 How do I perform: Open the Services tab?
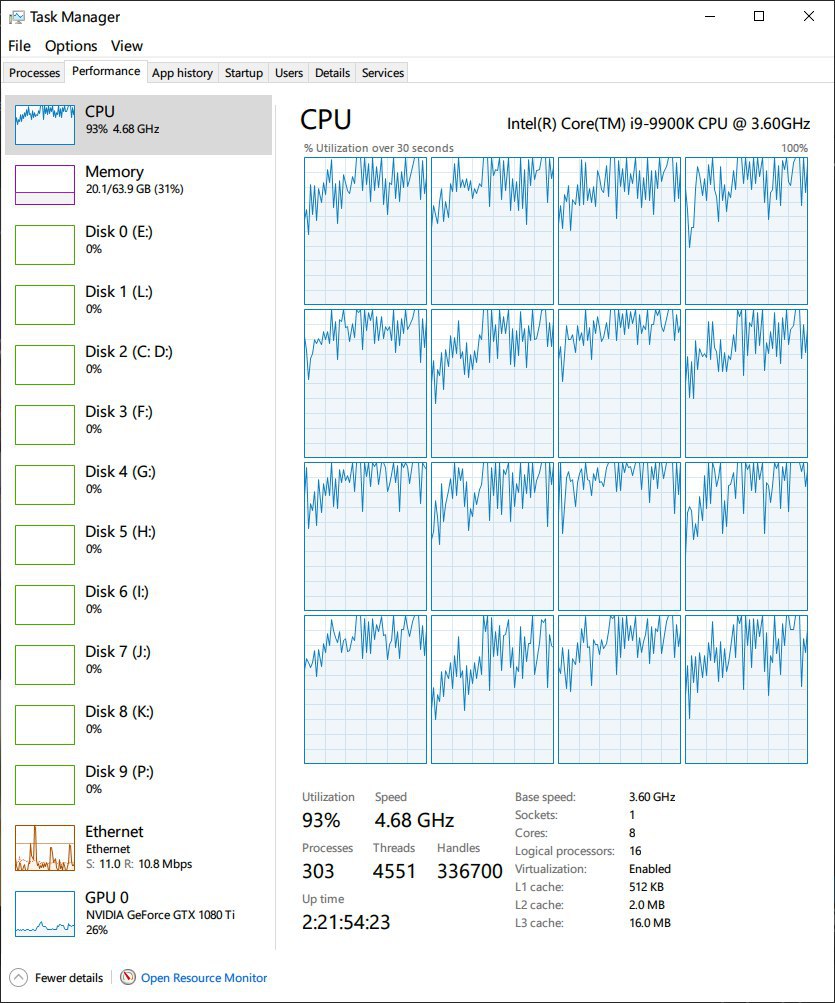tap(383, 73)
